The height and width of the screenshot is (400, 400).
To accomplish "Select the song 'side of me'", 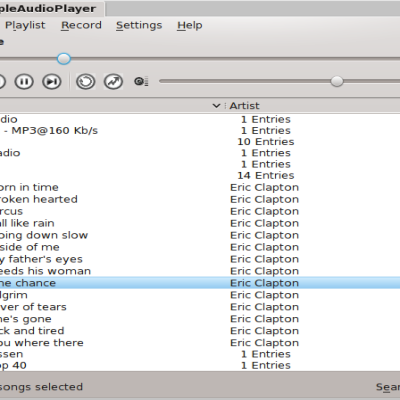I will pyautogui.click(x=200, y=247).
